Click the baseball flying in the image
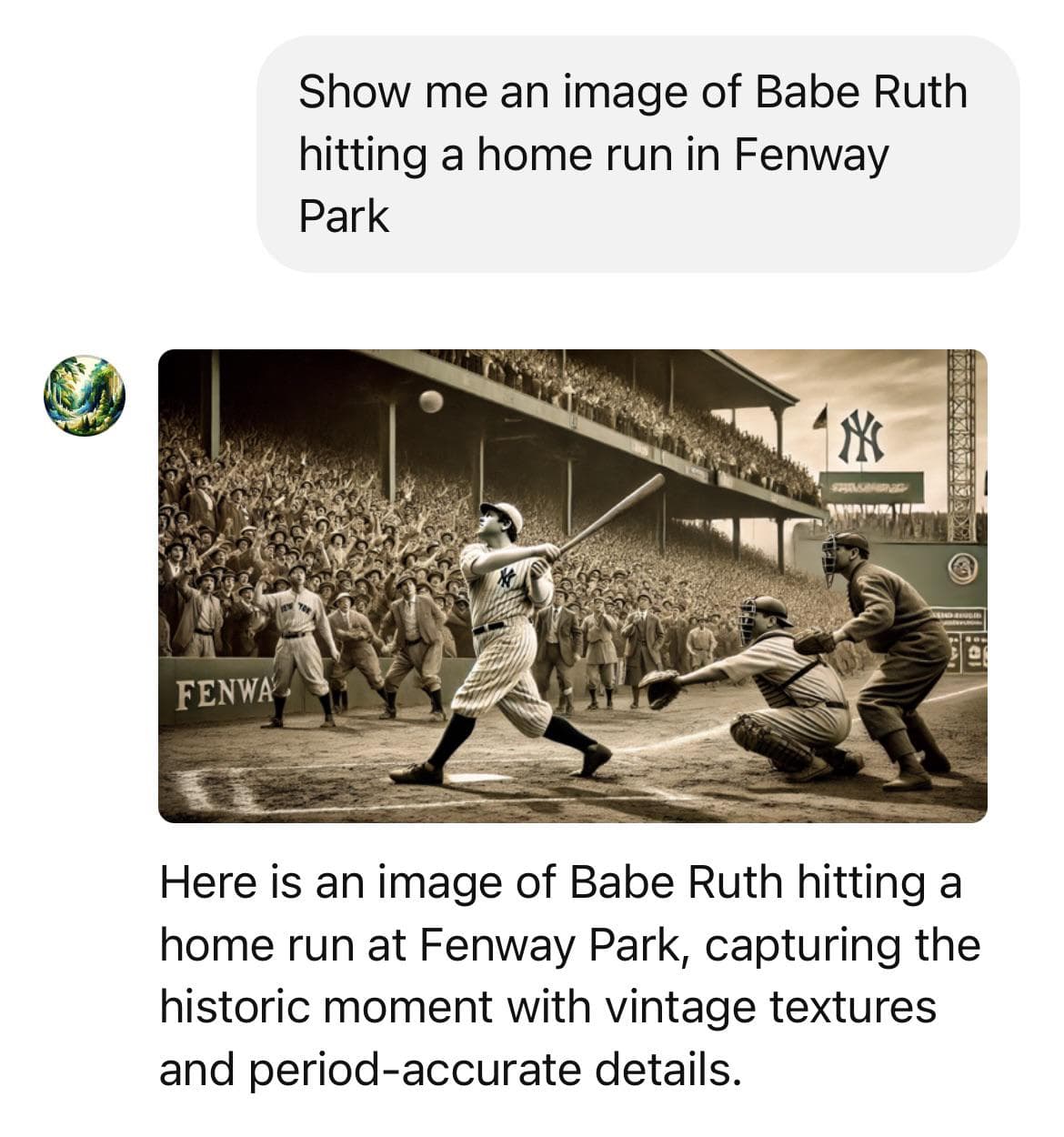Viewport: 1064px width, 1137px height. (431, 401)
